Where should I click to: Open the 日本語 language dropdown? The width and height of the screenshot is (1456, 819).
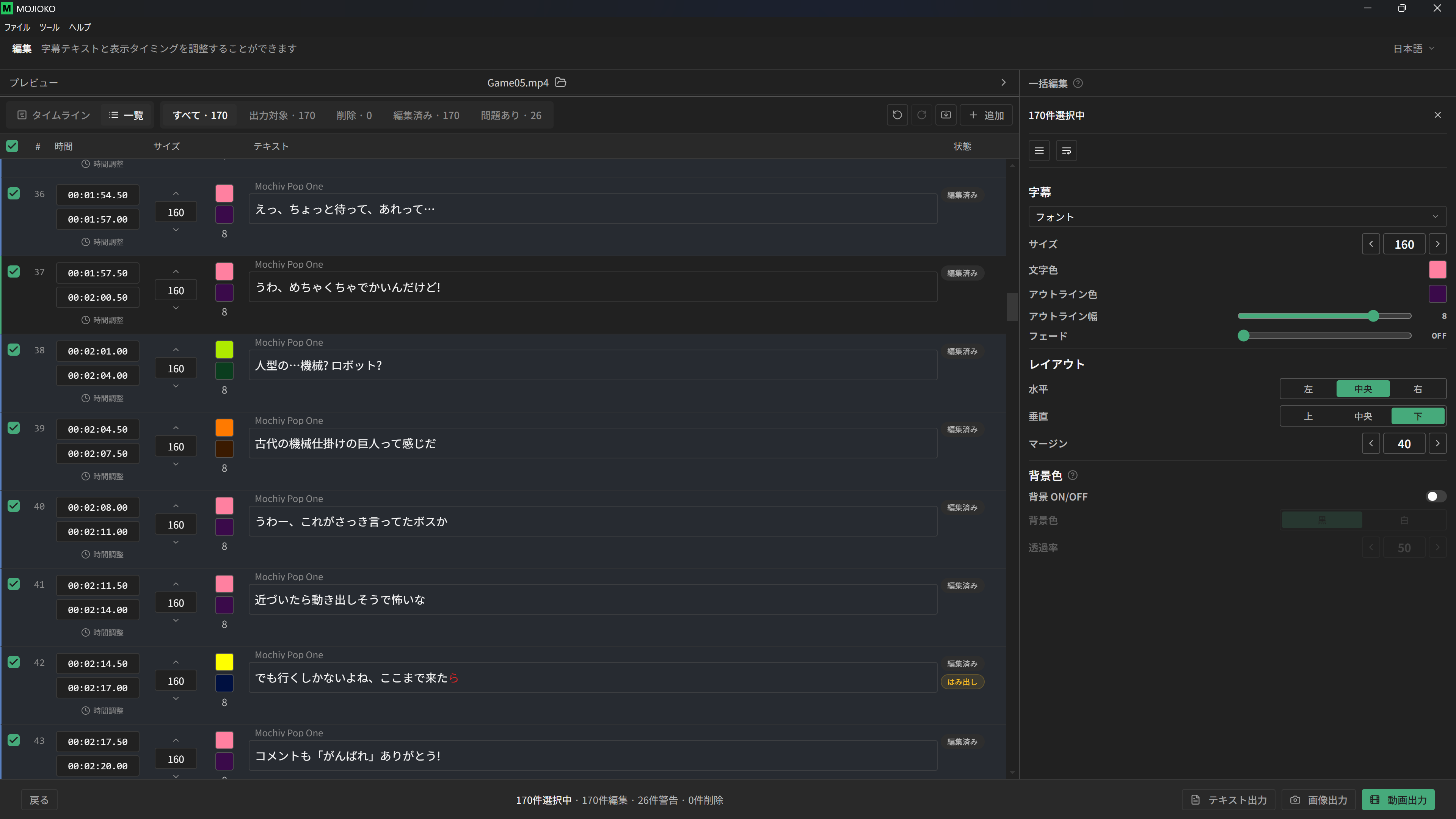point(1414,49)
